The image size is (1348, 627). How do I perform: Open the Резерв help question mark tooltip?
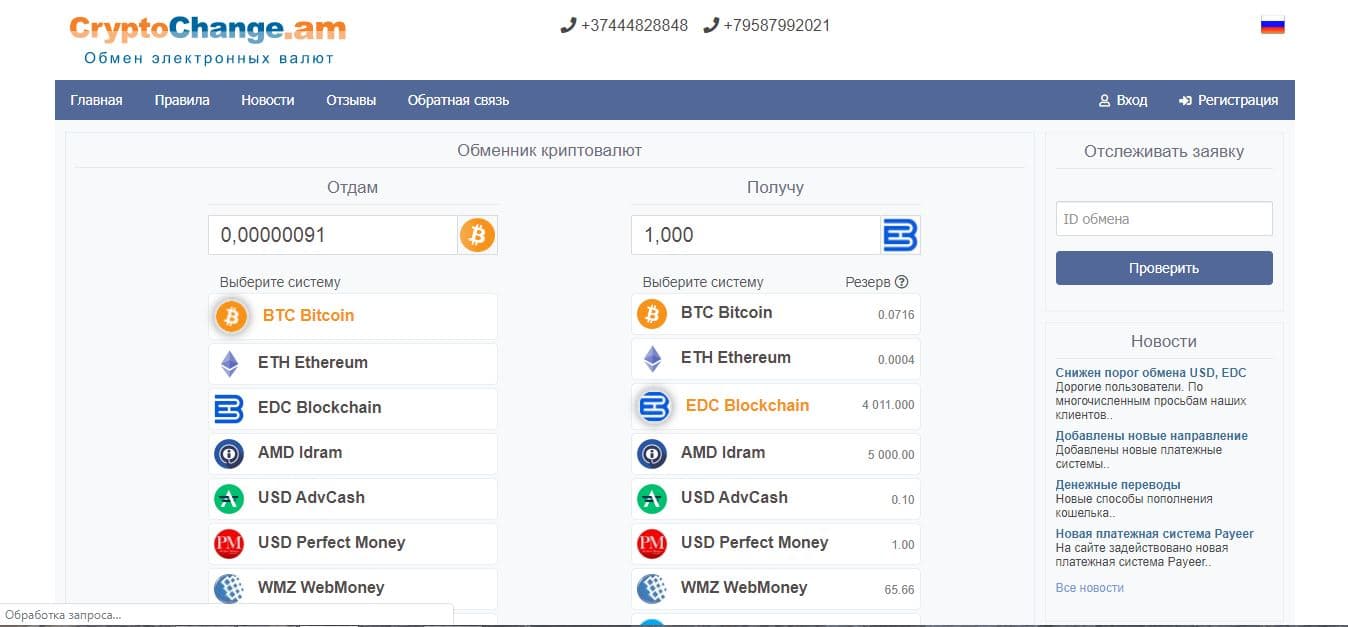tap(902, 281)
